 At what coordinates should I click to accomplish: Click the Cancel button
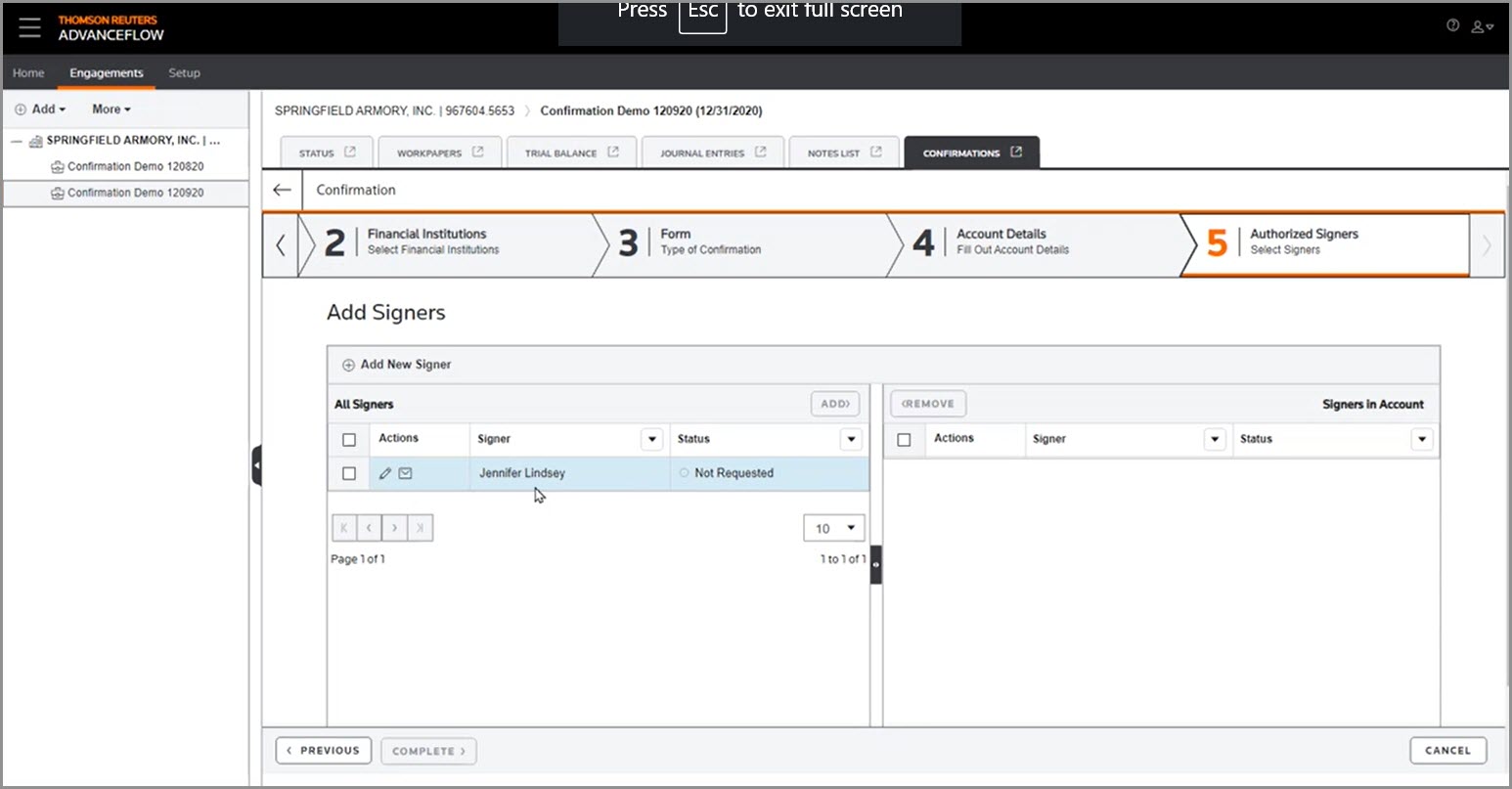click(1447, 750)
